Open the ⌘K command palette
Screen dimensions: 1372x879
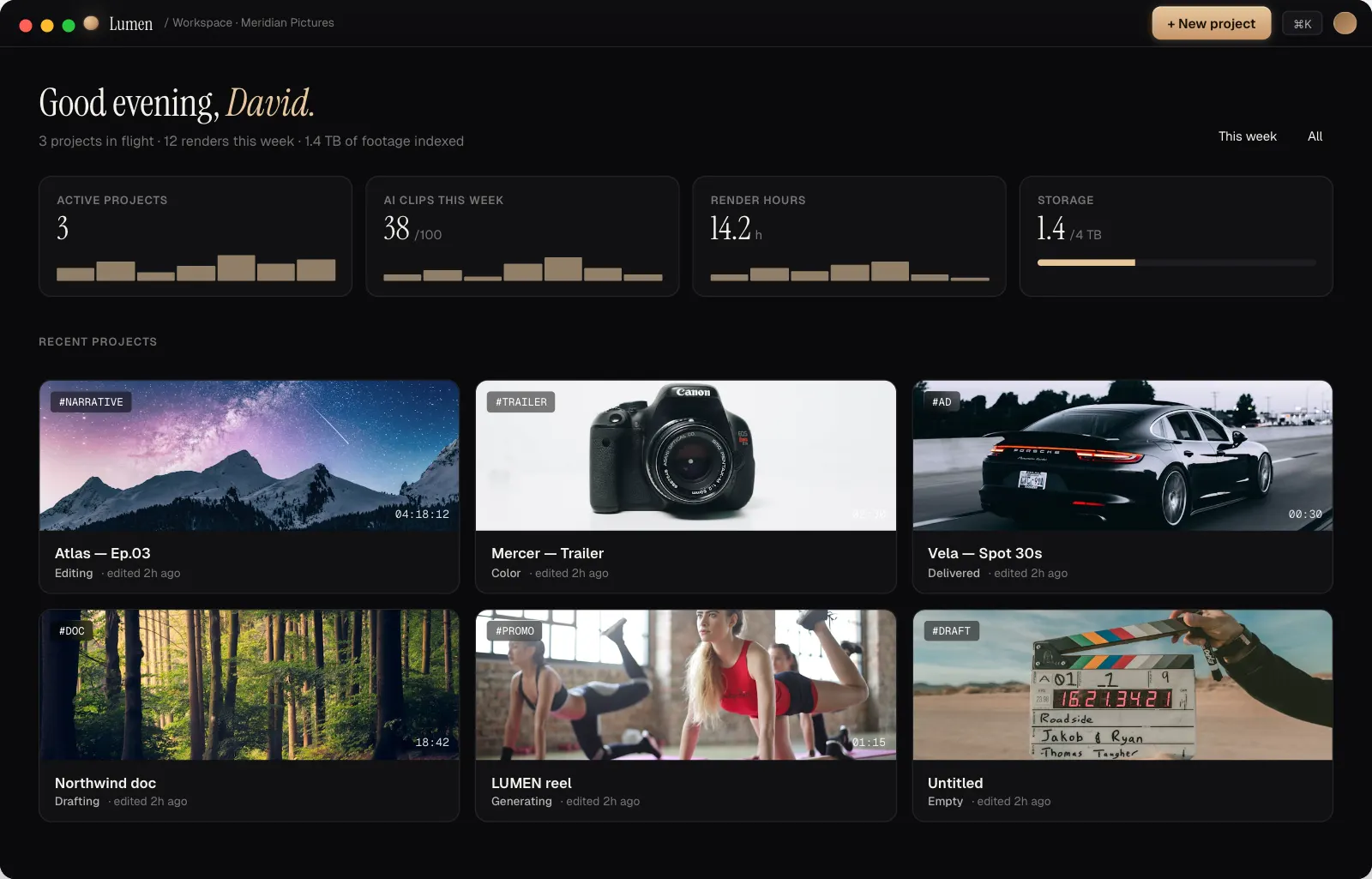(1303, 24)
